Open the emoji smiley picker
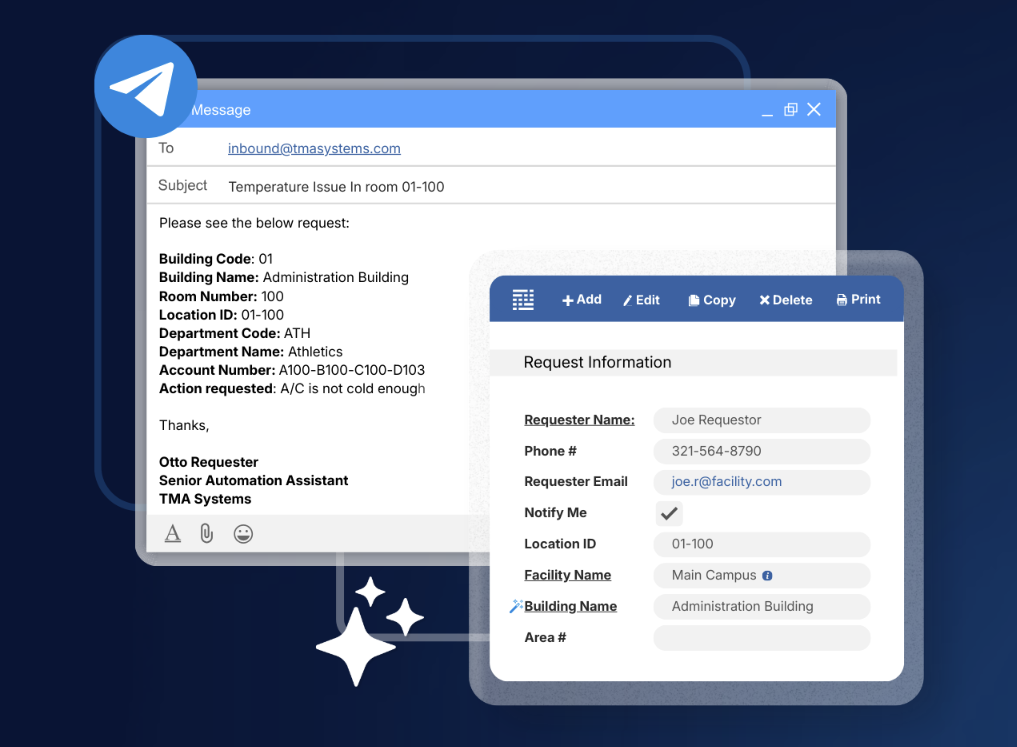This screenshot has width=1017, height=747. tap(243, 534)
